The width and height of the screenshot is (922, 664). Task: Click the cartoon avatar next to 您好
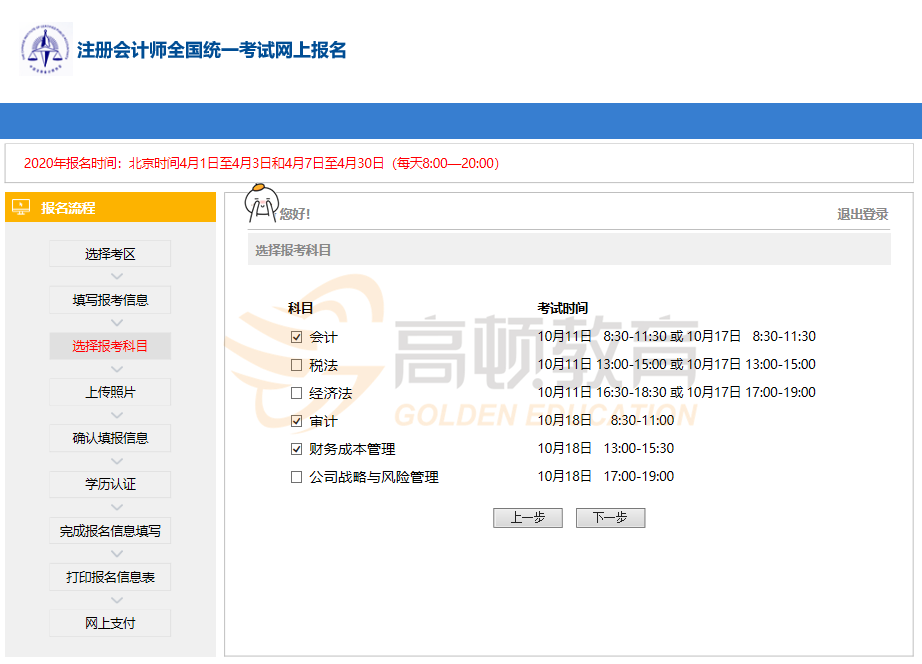(261, 204)
